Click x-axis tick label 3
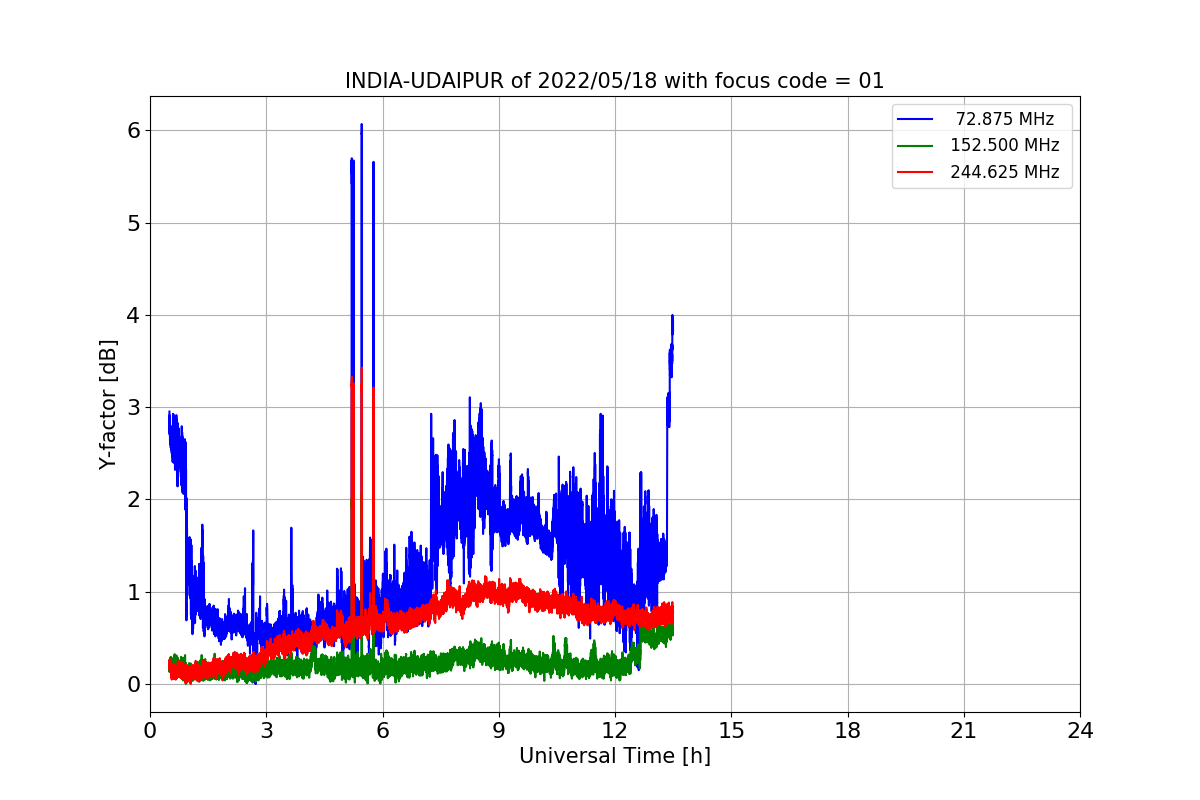 (266, 731)
